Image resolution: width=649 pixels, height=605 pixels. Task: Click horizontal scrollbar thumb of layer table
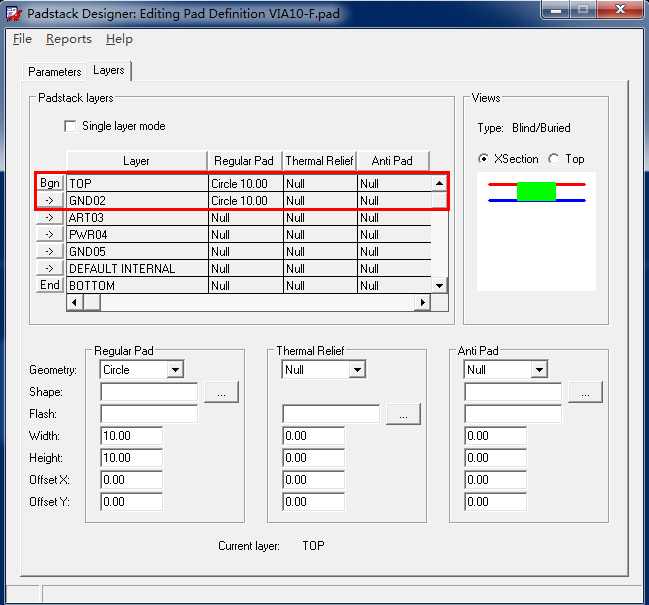tap(92, 302)
